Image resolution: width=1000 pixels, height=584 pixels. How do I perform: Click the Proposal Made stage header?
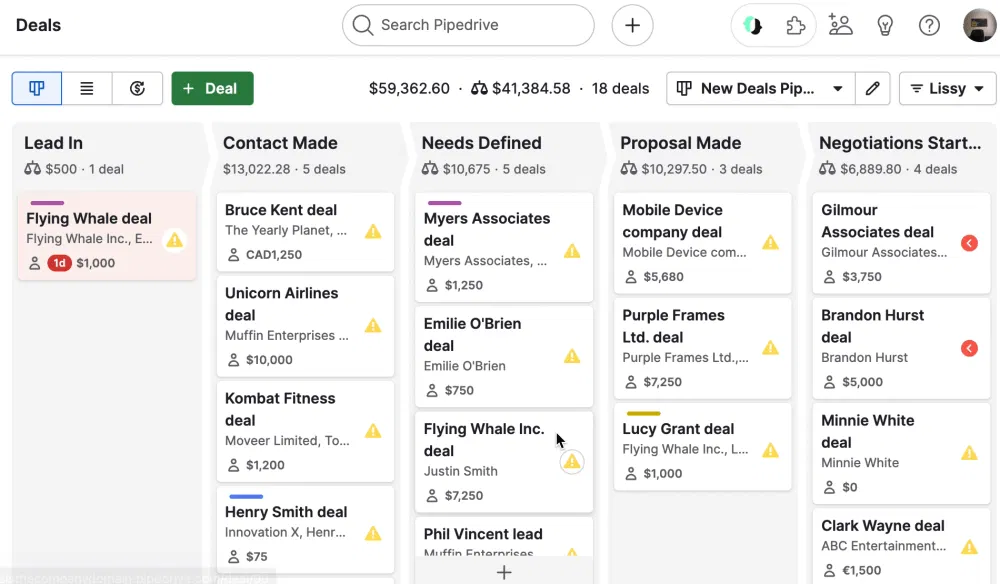(x=680, y=143)
